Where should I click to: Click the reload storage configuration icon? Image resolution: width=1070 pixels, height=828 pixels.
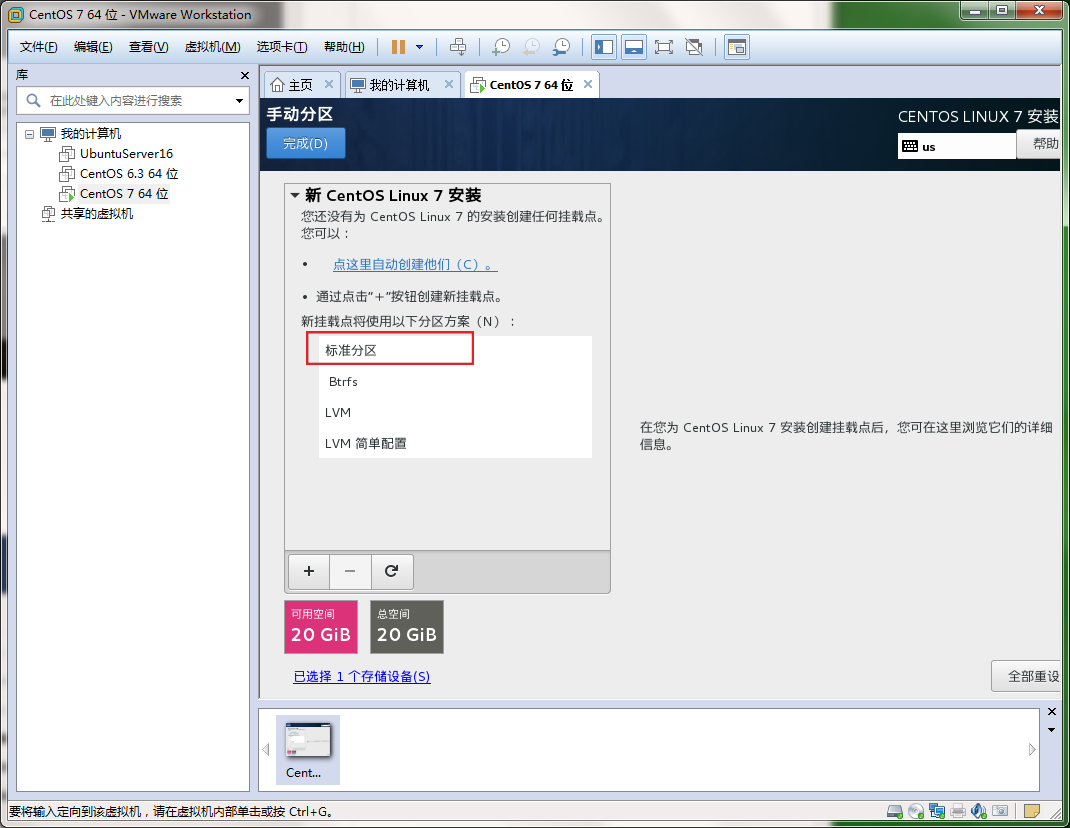(x=392, y=571)
